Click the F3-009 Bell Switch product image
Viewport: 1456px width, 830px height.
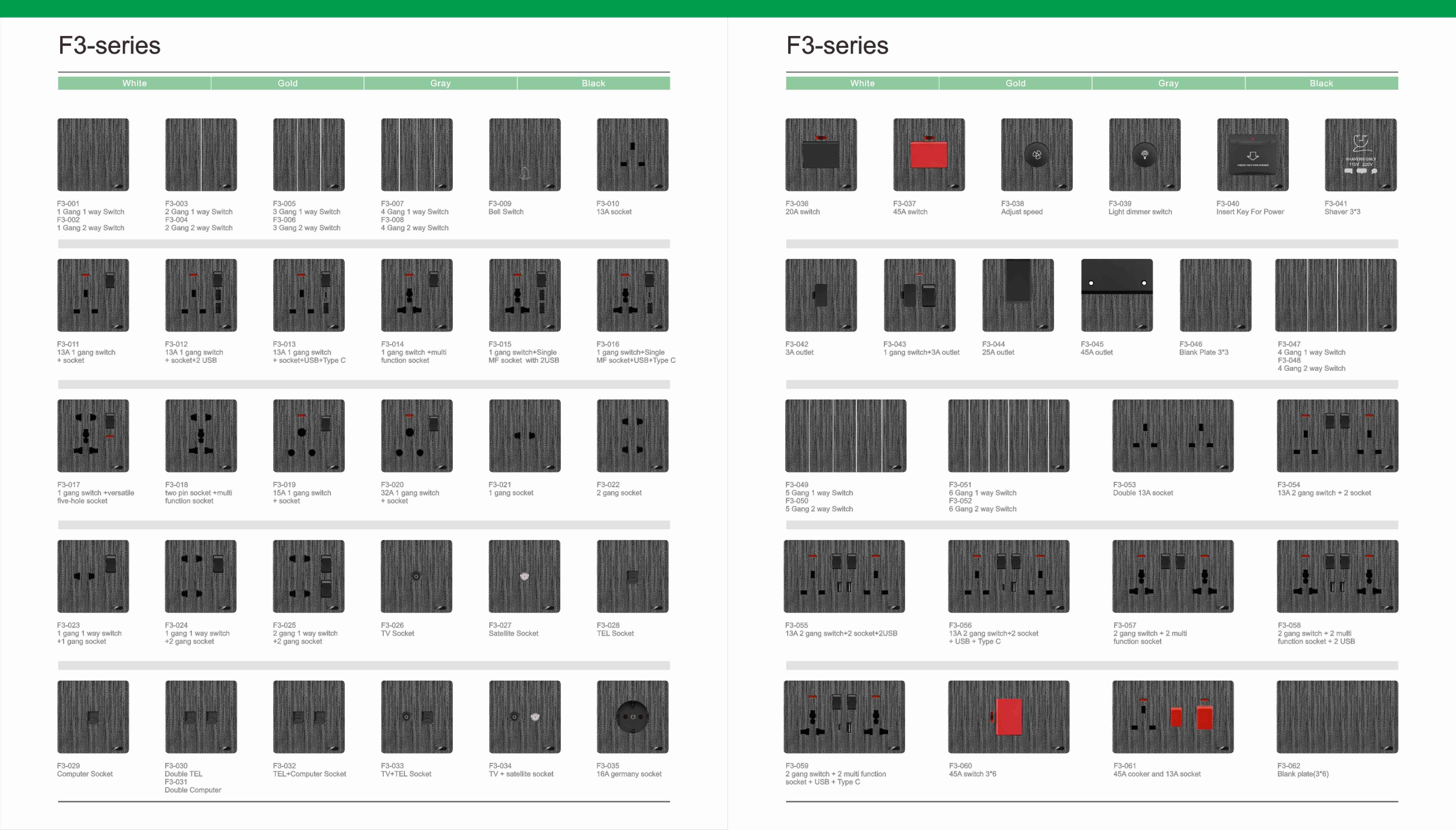(x=525, y=155)
